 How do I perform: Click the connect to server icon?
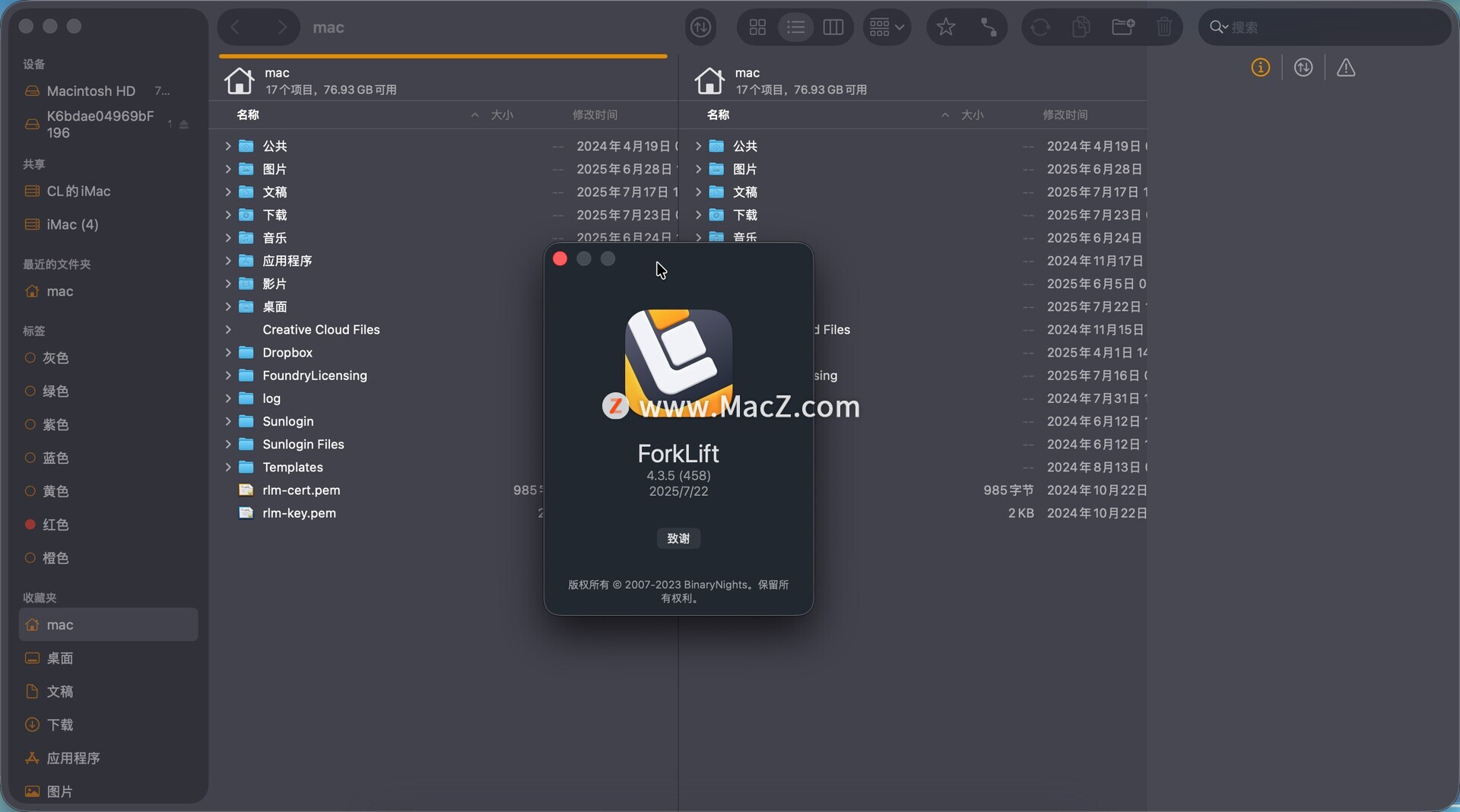[x=988, y=27]
